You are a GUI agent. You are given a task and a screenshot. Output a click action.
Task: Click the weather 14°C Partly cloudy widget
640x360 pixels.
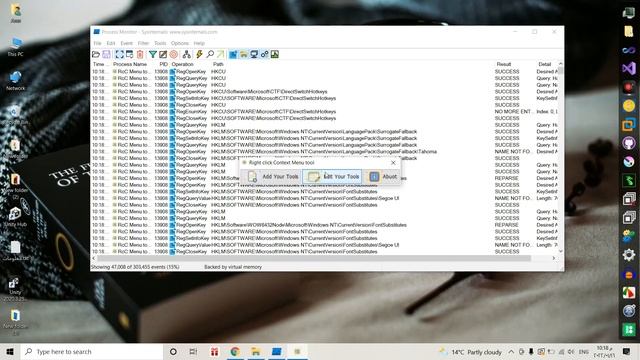(x=471, y=352)
